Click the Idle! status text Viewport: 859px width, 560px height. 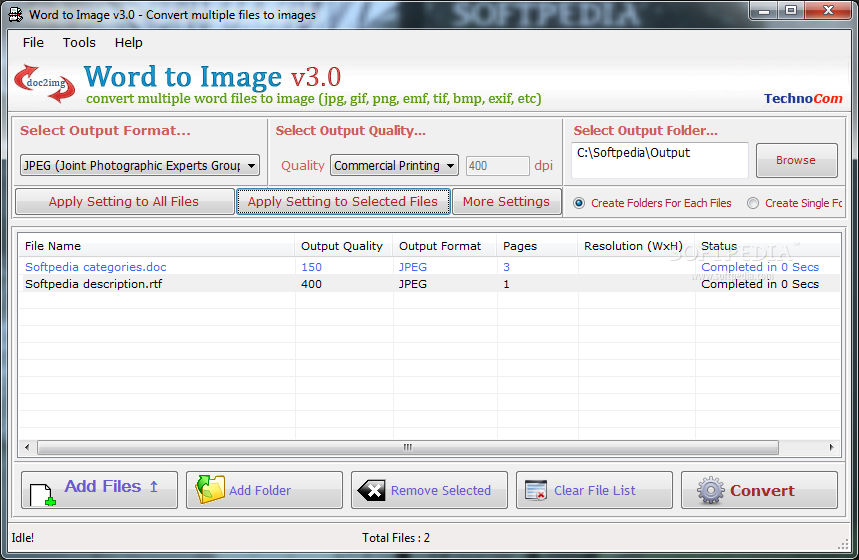pos(22,538)
